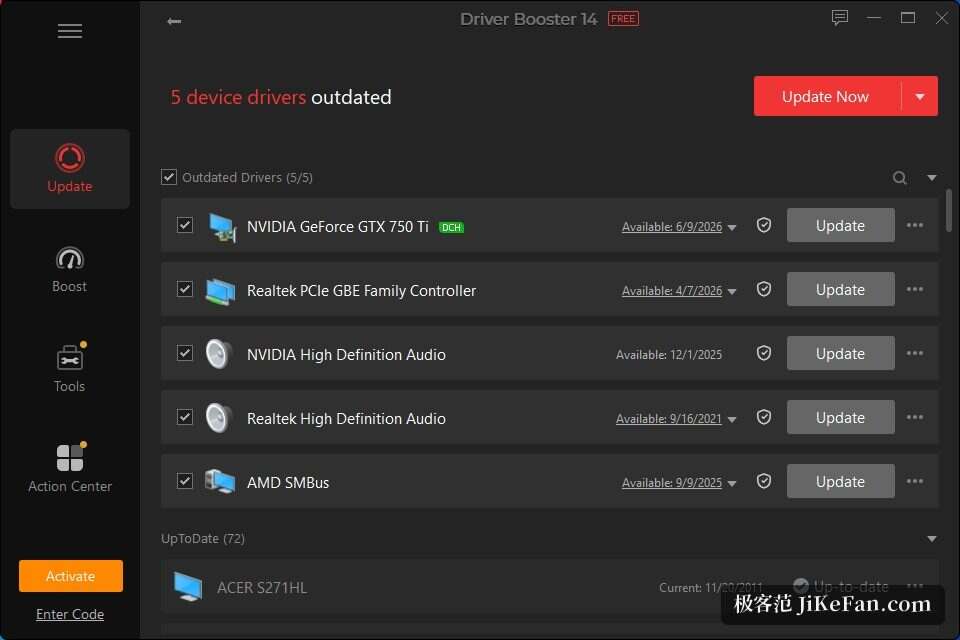The width and height of the screenshot is (960, 640).
Task: Update the Realtek PCIe GBE Family Controller driver
Action: [x=840, y=289]
